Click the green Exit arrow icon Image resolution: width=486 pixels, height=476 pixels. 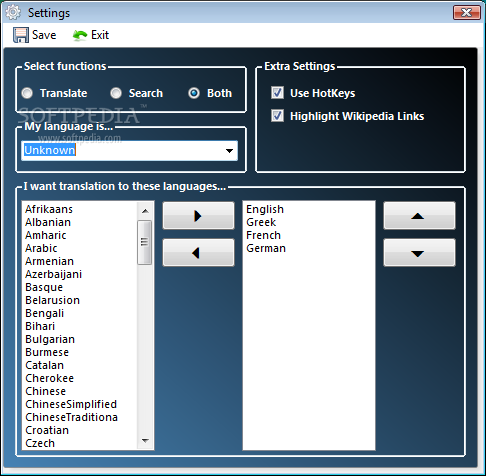pos(80,35)
